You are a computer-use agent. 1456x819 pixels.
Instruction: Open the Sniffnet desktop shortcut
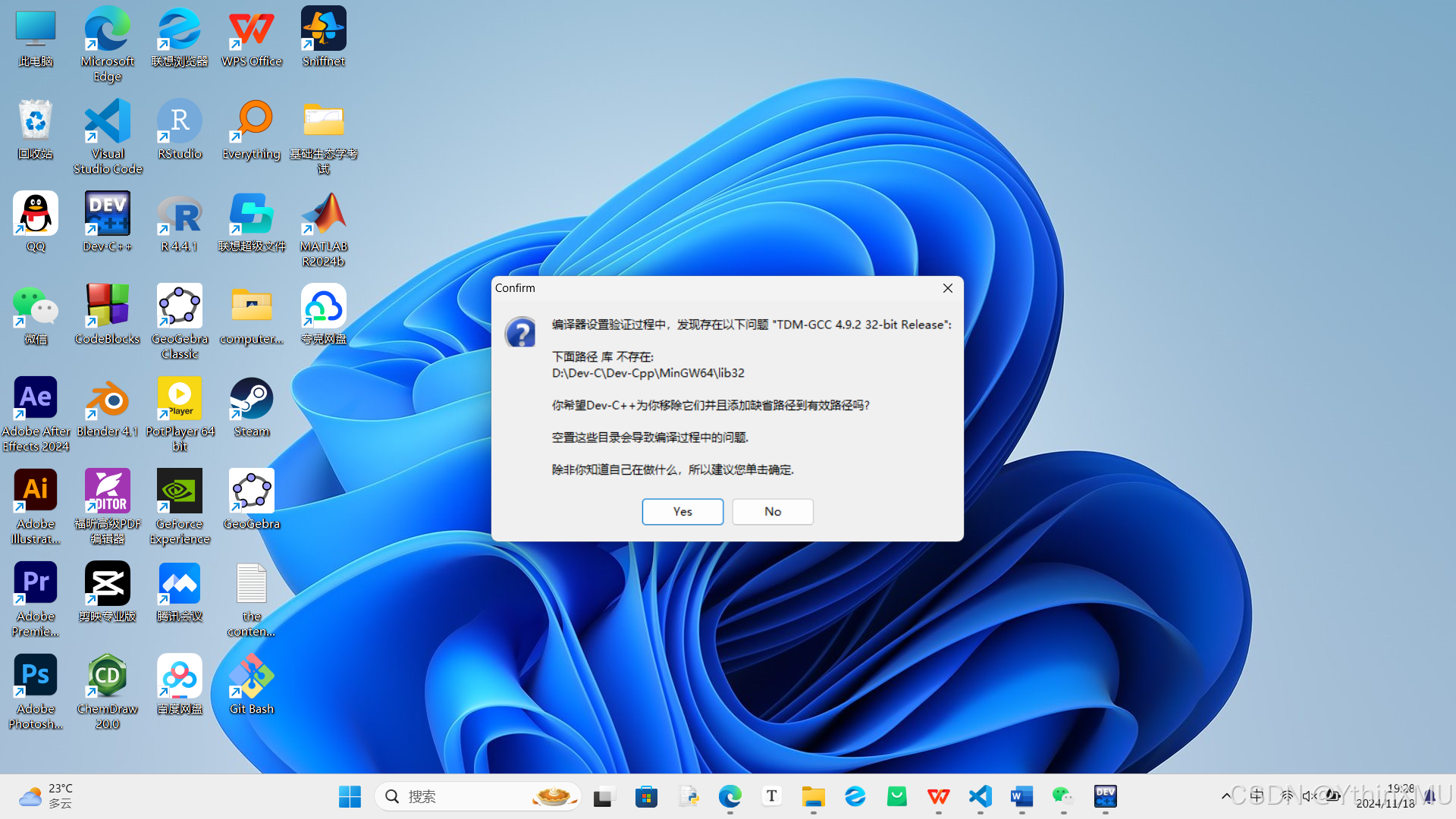tap(324, 30)
